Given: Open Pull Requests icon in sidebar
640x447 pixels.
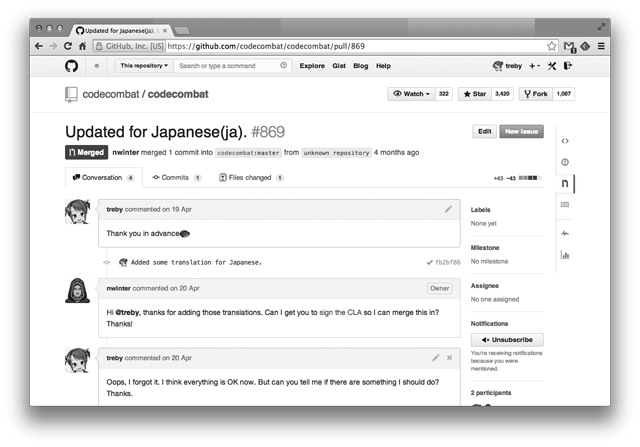Looking at the screenshot, I should [x=565, y=183].
